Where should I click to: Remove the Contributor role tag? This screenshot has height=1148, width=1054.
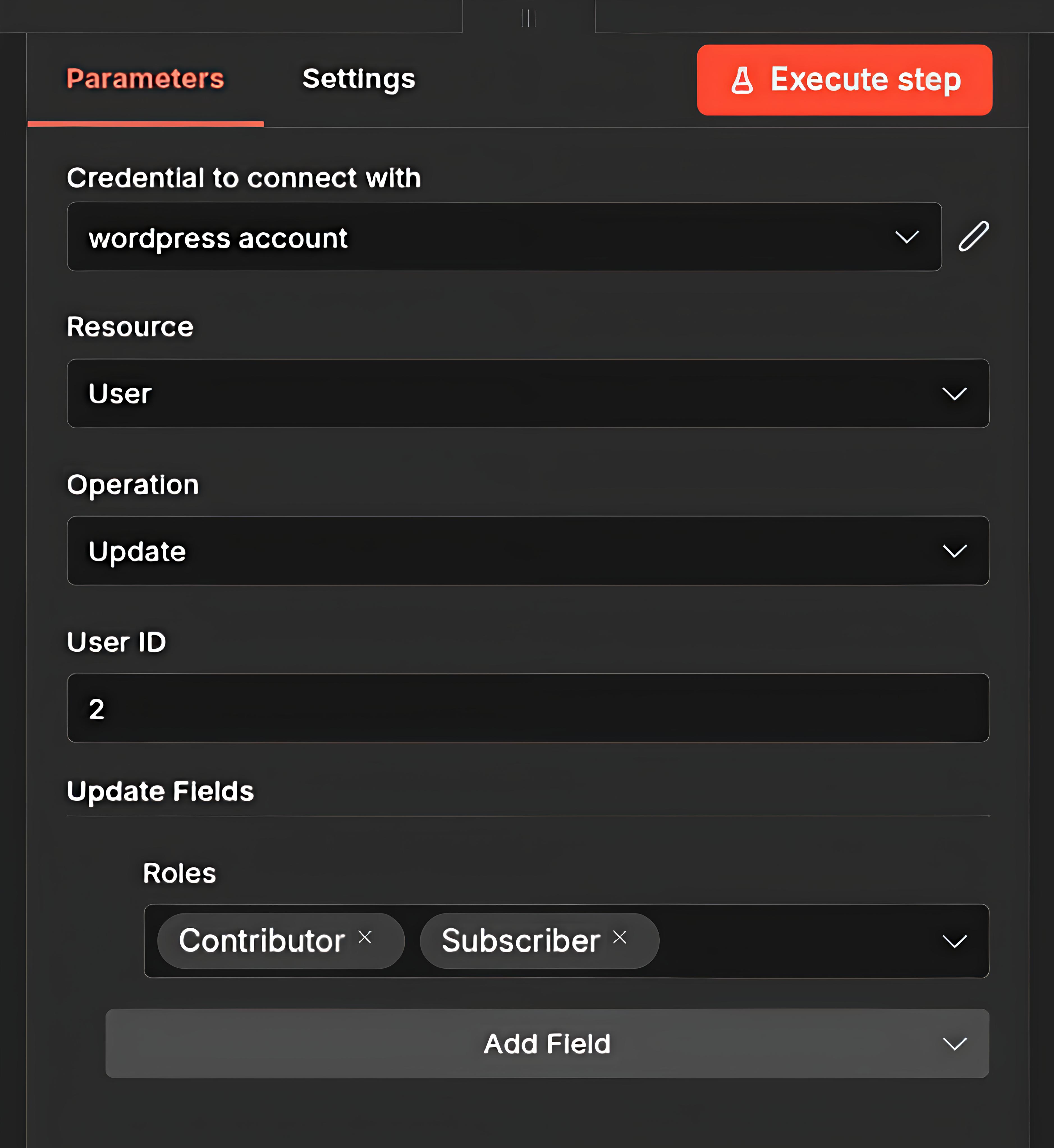pos(365,937)
